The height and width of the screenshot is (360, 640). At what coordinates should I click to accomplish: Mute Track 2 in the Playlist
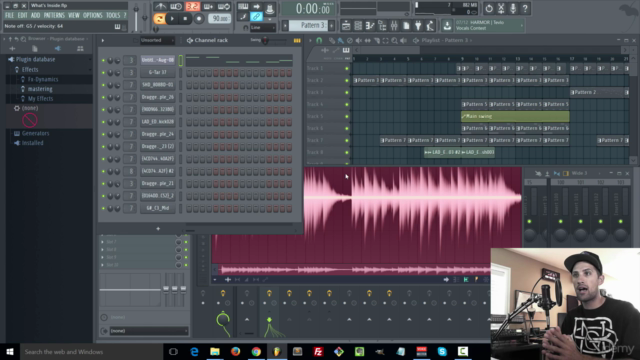(x=347, y=80)
